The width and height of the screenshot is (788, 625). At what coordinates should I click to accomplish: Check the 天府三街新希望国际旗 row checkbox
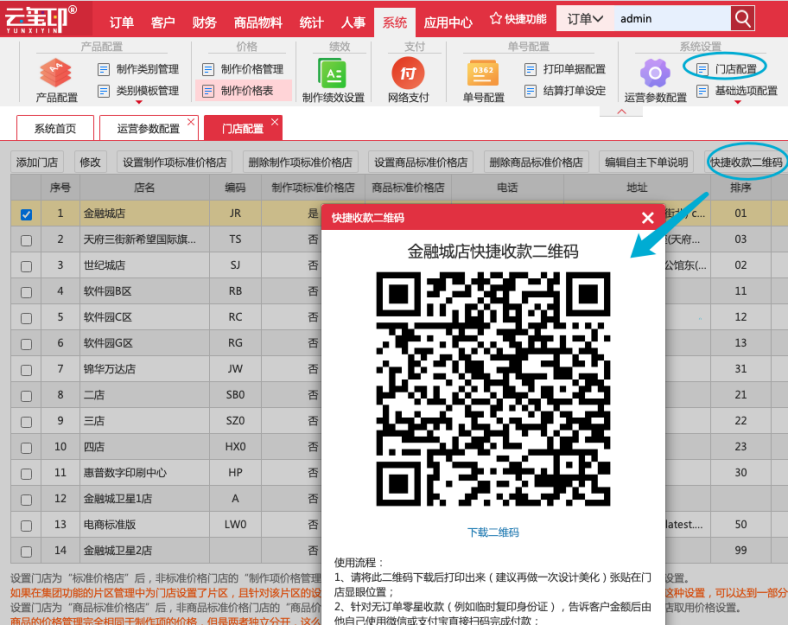[x=26, y=241]
